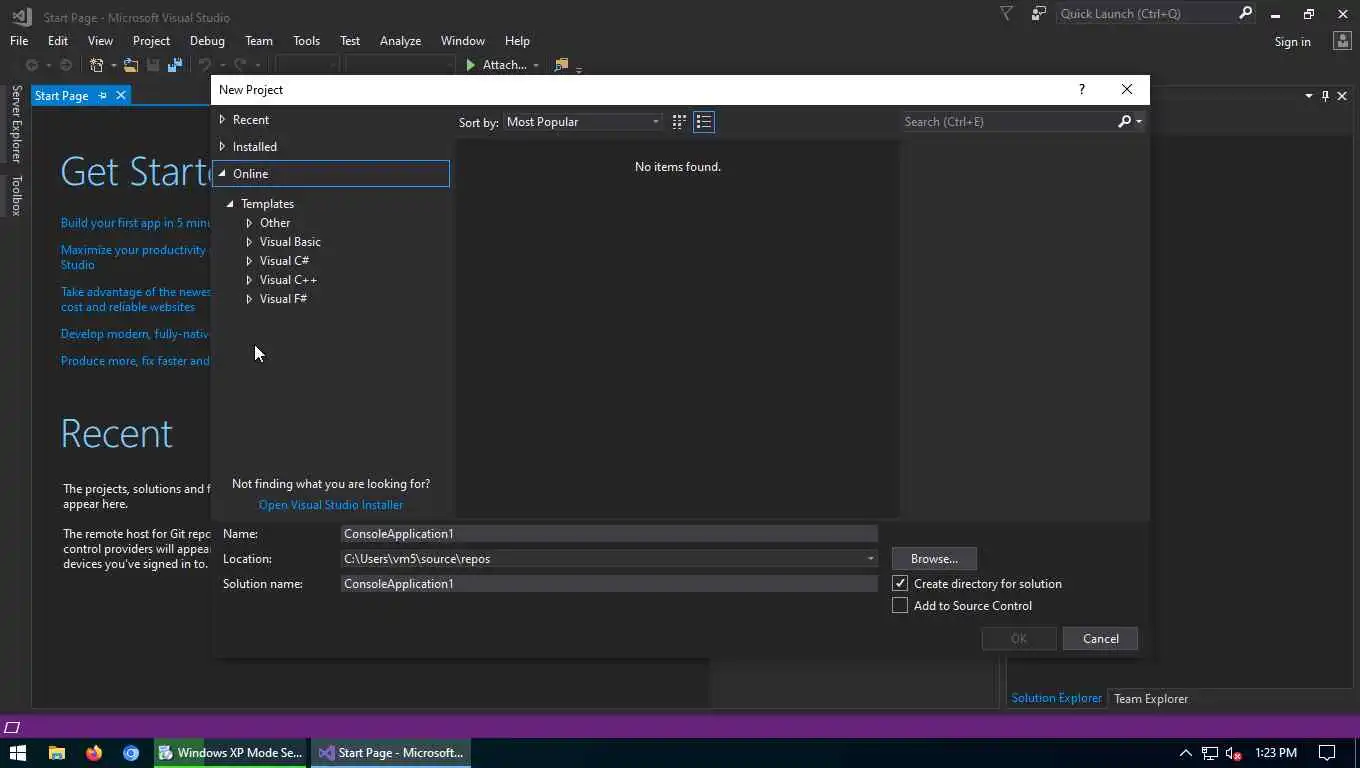Screen dimensions: 1360x768
Task: Click the Quick Launch magnifier icon
Action: point(1245,13)
